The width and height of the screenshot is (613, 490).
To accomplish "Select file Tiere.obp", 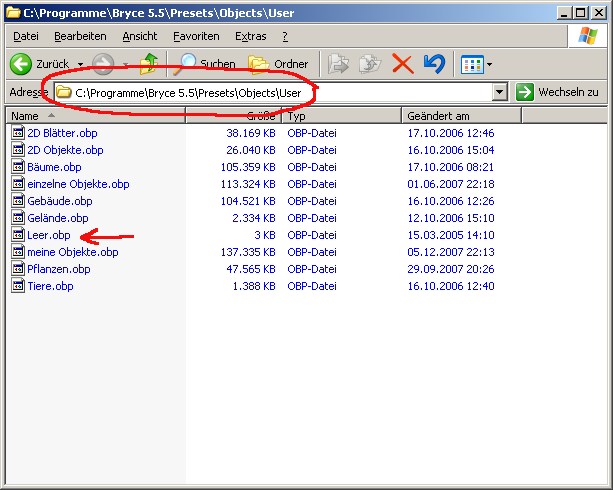I will tap(50, 286).
